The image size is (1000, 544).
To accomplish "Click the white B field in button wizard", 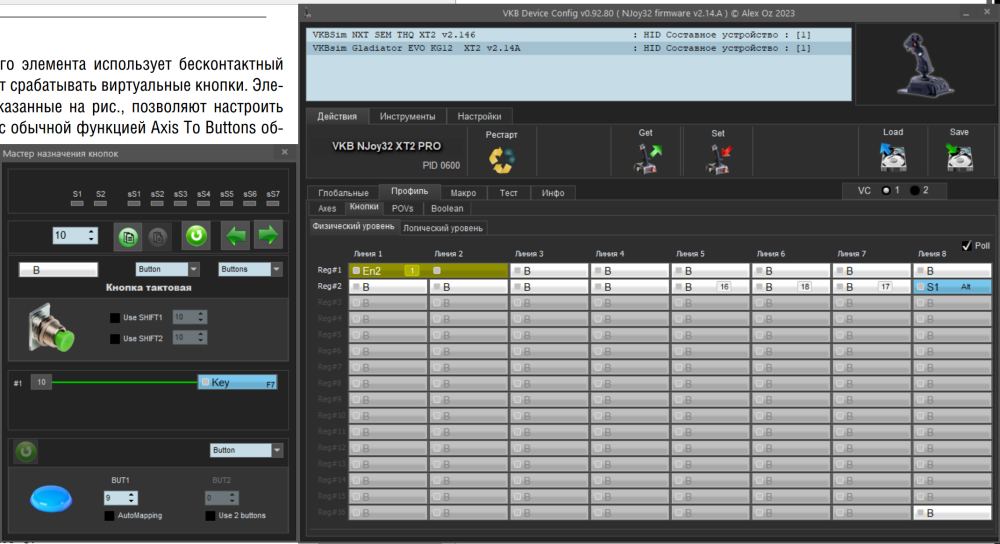I will click(x=58, y=270).
